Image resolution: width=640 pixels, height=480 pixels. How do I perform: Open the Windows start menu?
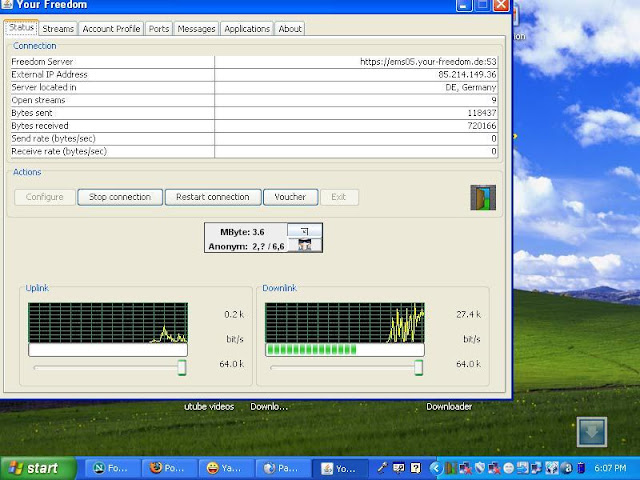point(39,468)
